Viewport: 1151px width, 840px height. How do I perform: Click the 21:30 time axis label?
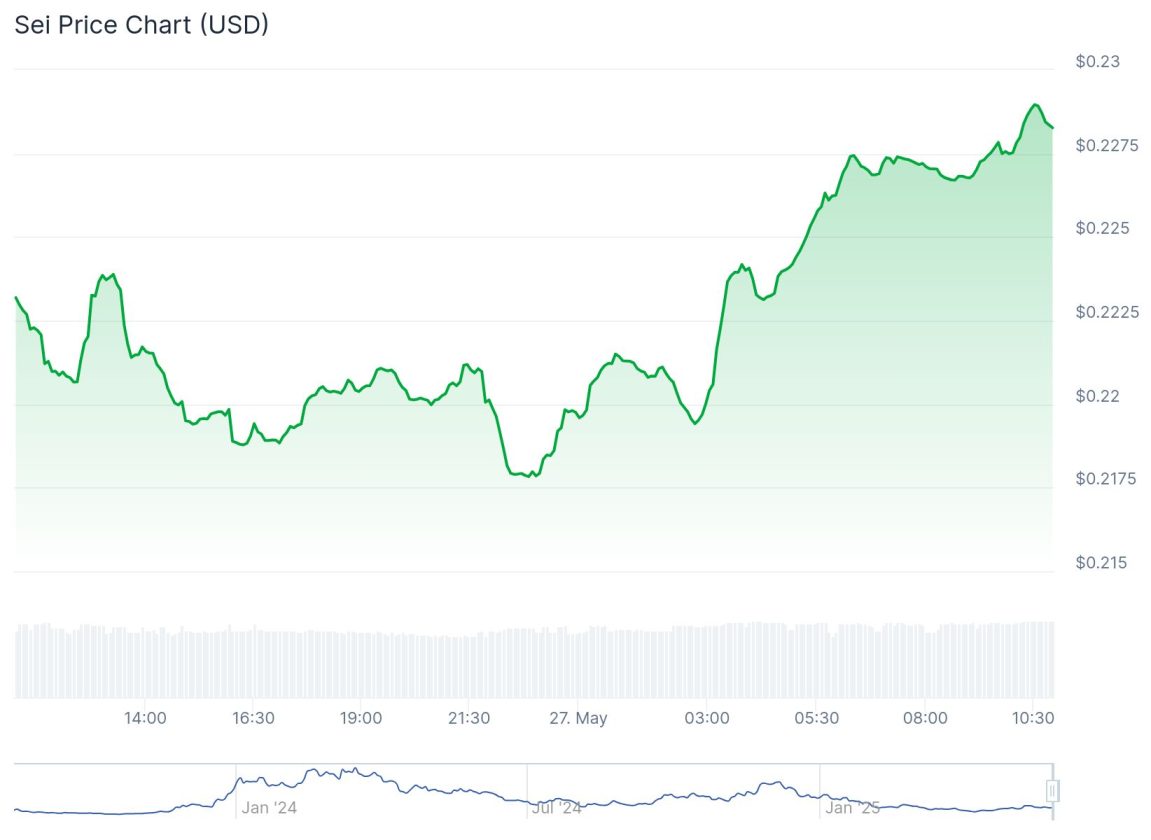tap(469, 718)
